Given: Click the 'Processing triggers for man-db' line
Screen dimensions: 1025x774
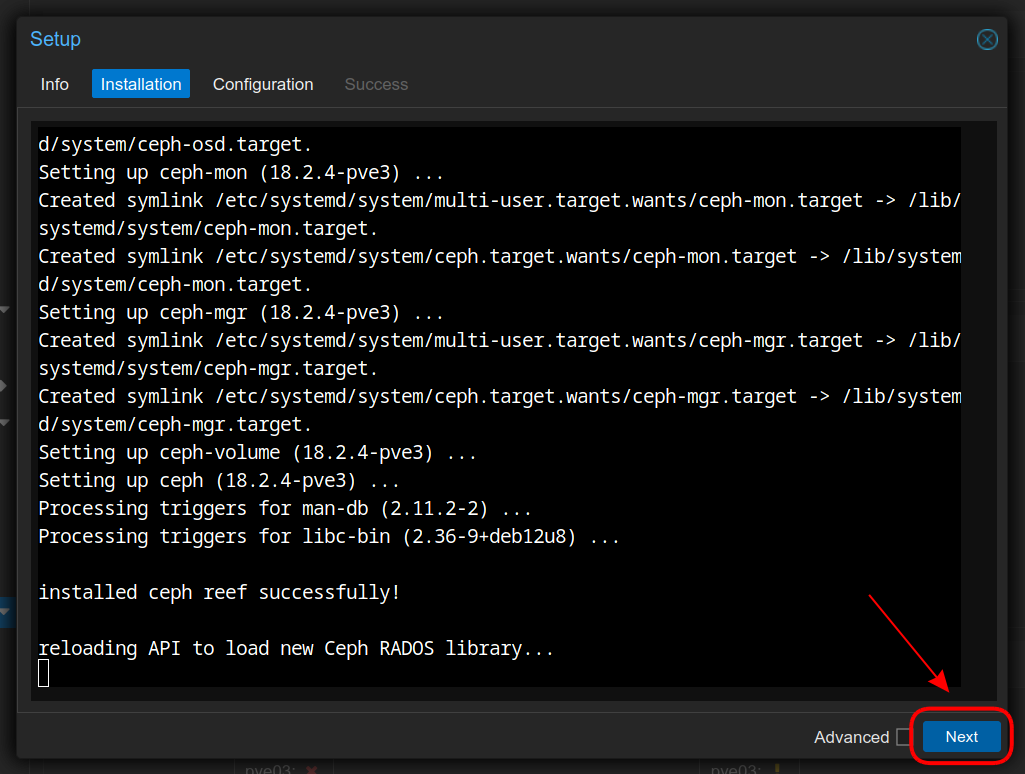Looking at the screenshot, I should (285, 508).
